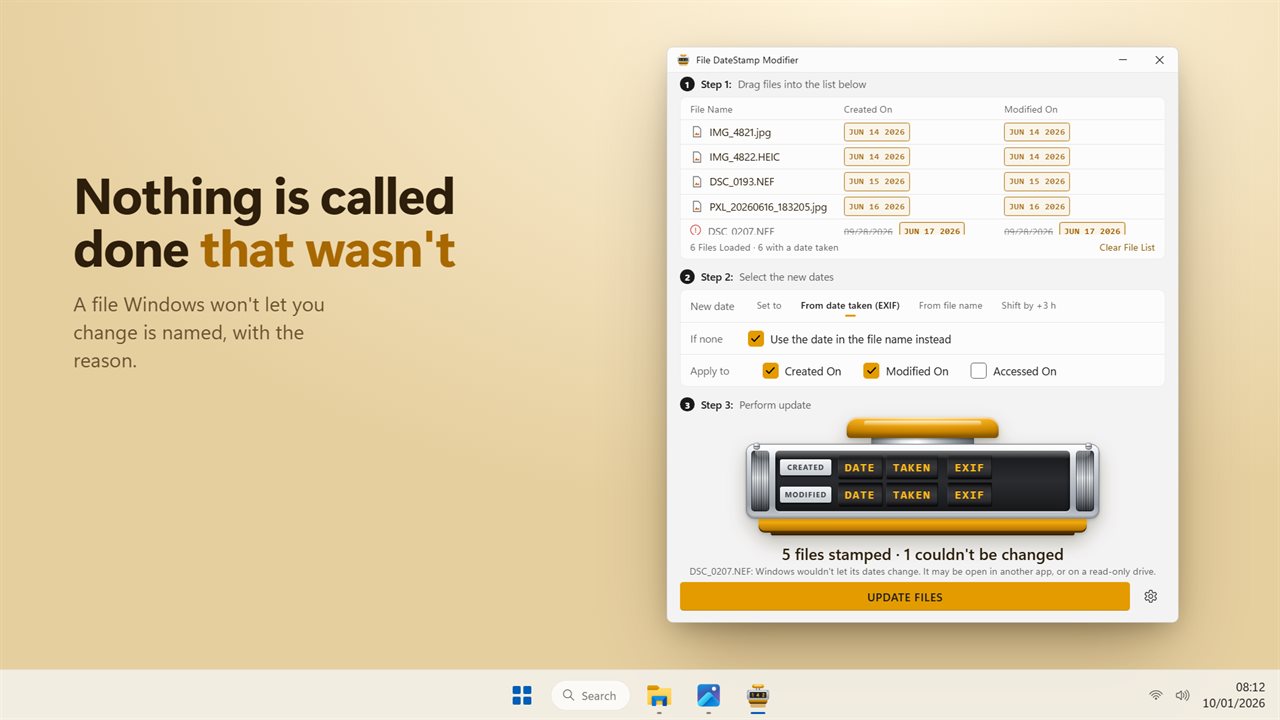Open the Windows Start menu
The width and height of the screenshot is (1280, 720).
(522, 695)
